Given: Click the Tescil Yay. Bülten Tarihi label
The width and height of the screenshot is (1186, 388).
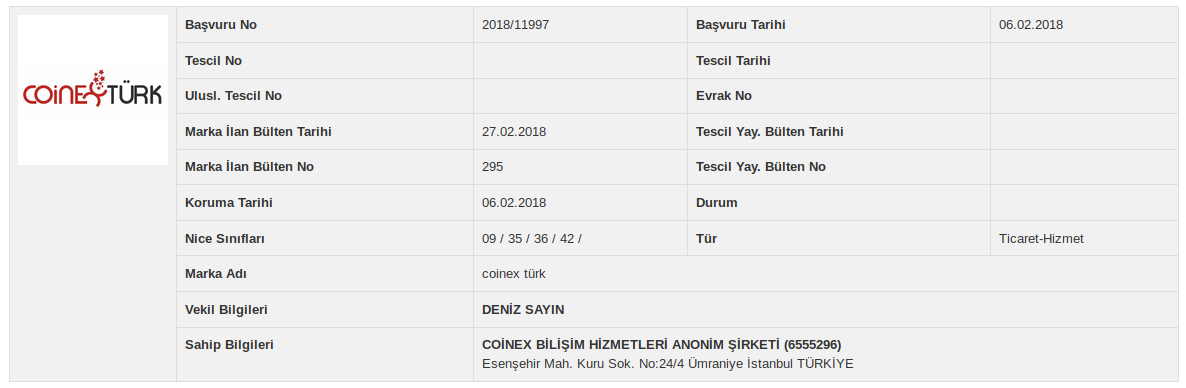Looking at the screenshot, I should tap(770, 132).
